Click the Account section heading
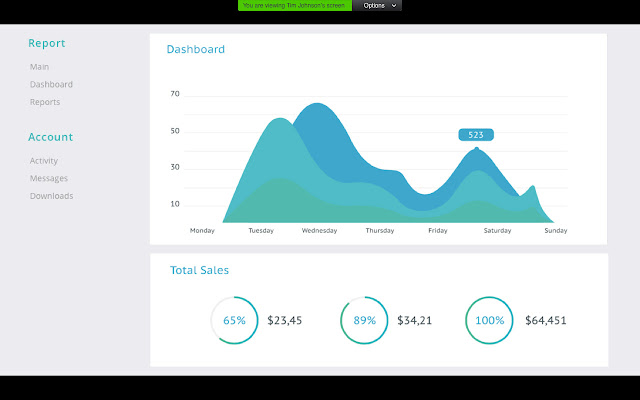Viewport: 640px width, 400px height. pos(50,137)
